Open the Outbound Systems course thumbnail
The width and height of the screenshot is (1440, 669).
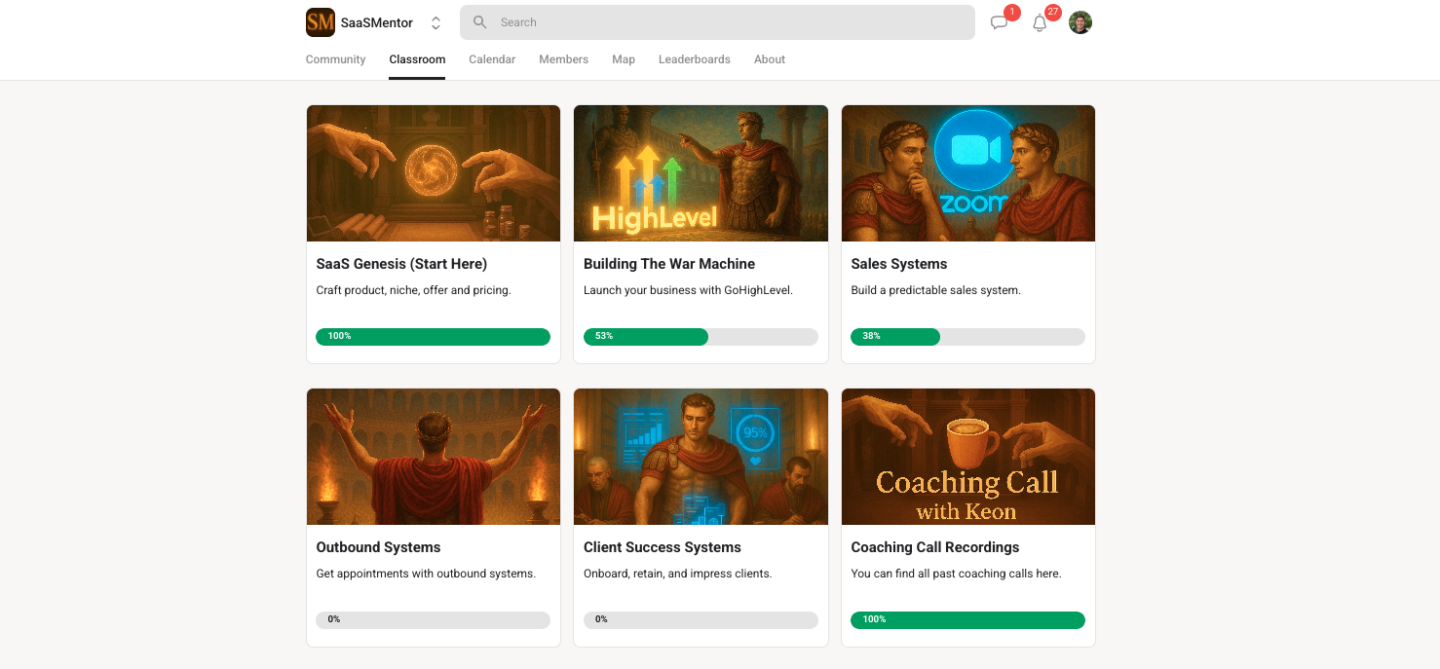434,457
